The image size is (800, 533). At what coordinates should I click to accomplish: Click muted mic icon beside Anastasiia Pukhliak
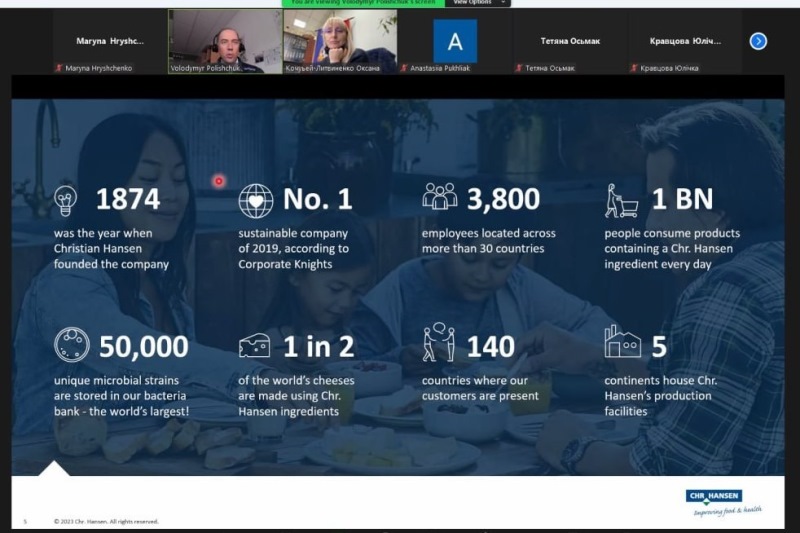[x=404, y=68]
